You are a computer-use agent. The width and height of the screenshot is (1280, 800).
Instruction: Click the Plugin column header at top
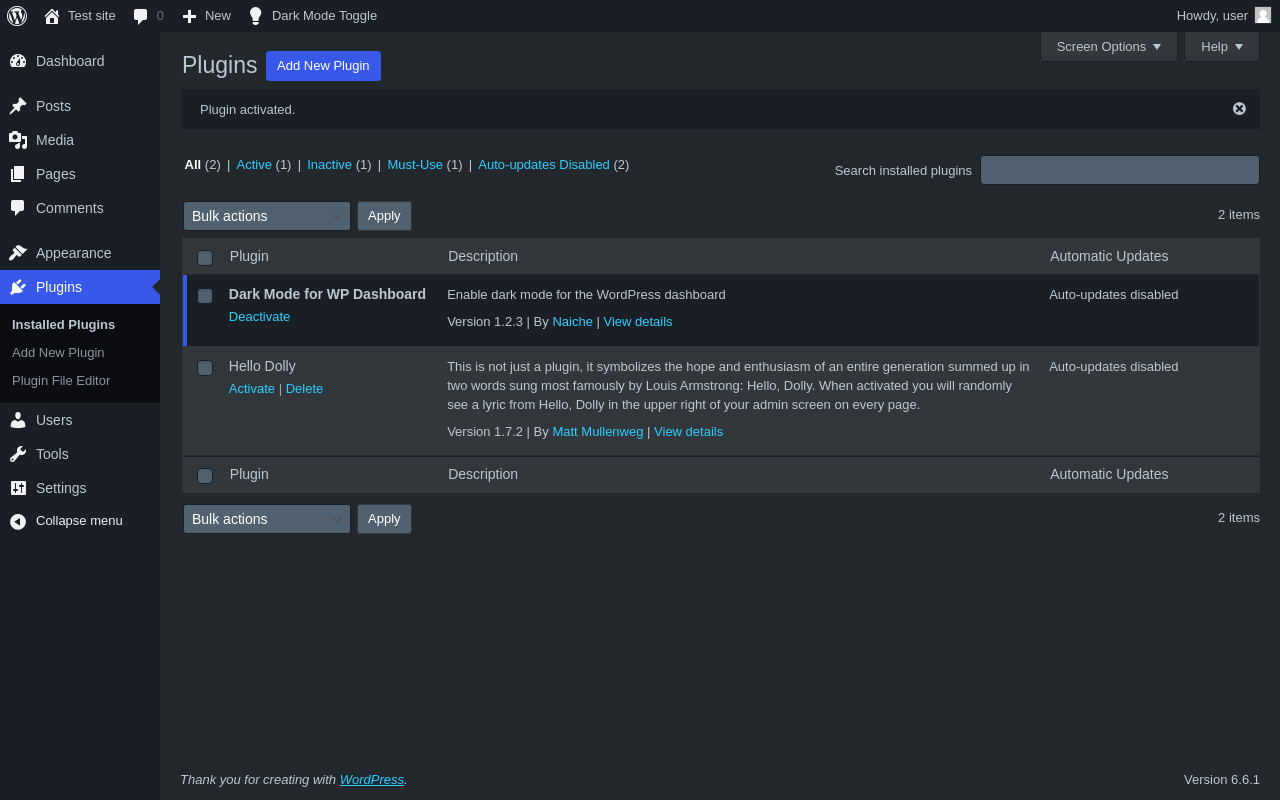tap(249, 256)
